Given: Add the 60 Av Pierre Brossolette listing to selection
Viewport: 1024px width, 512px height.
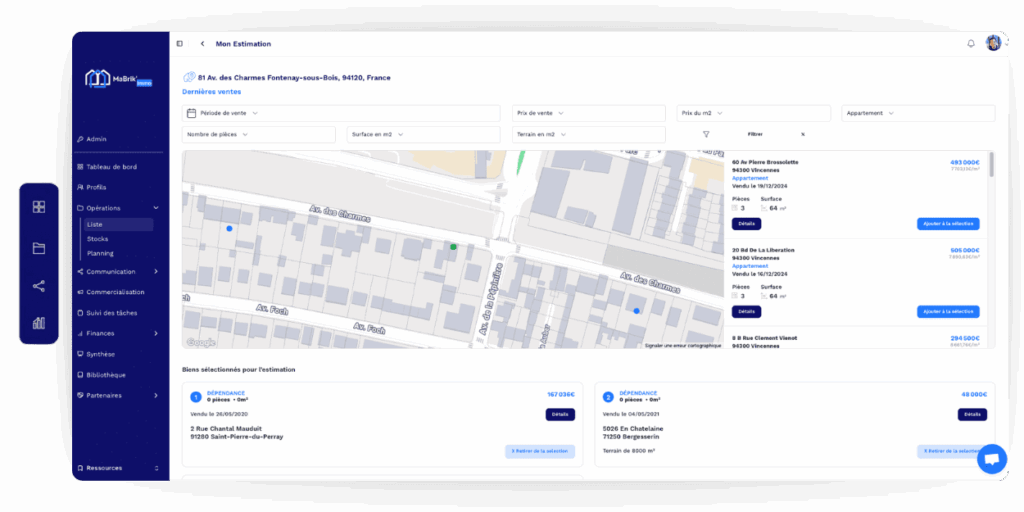Looking at the screenshot, I should pos(947,224).
